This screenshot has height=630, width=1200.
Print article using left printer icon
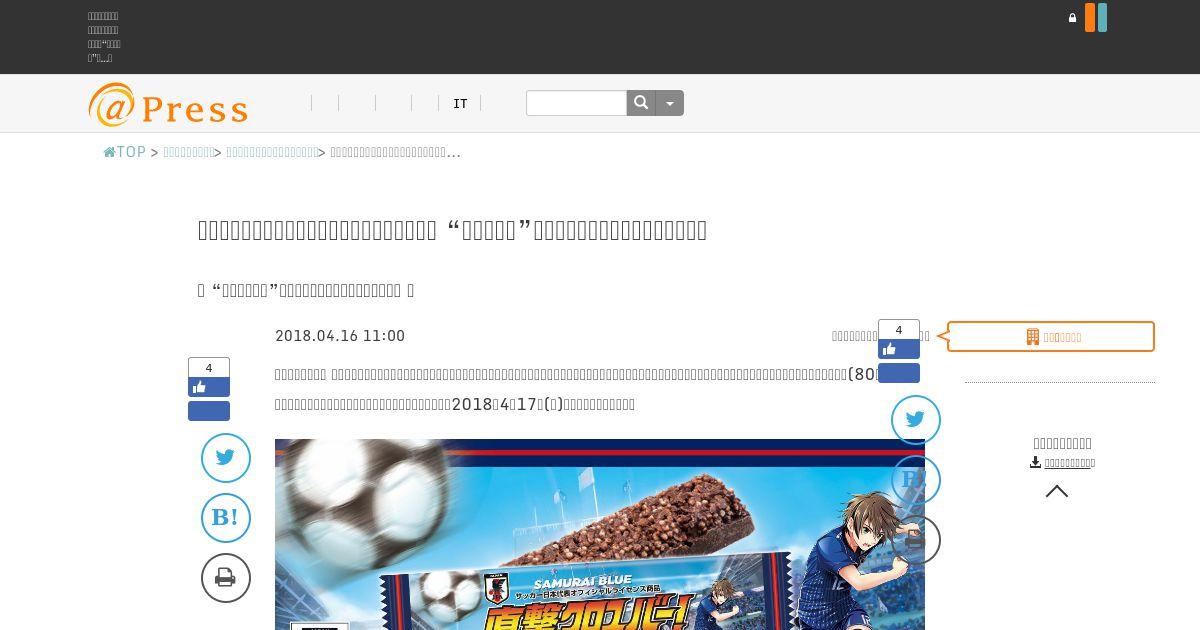tap(226, 578)
